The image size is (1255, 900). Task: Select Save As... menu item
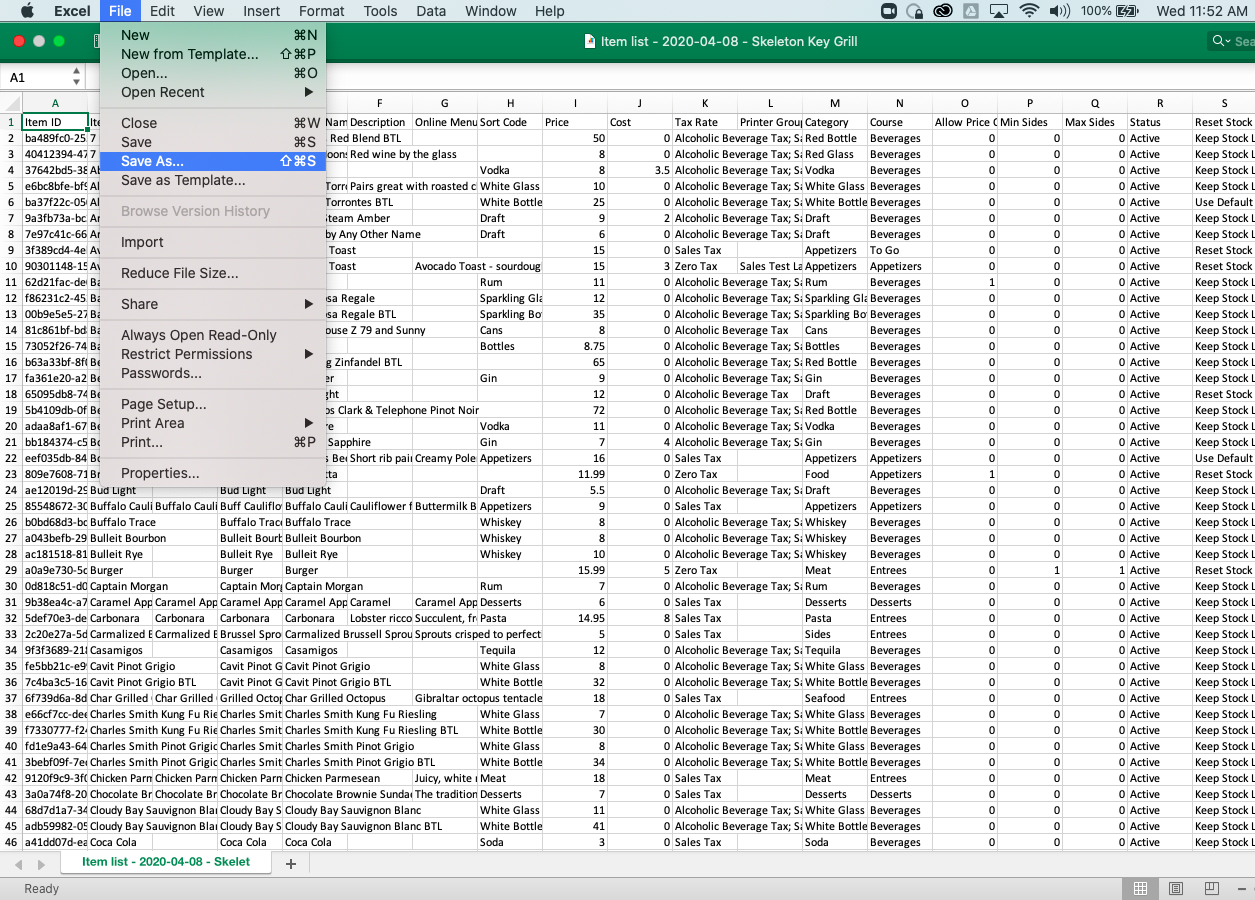pyautogui.click(x=213, y=161)
